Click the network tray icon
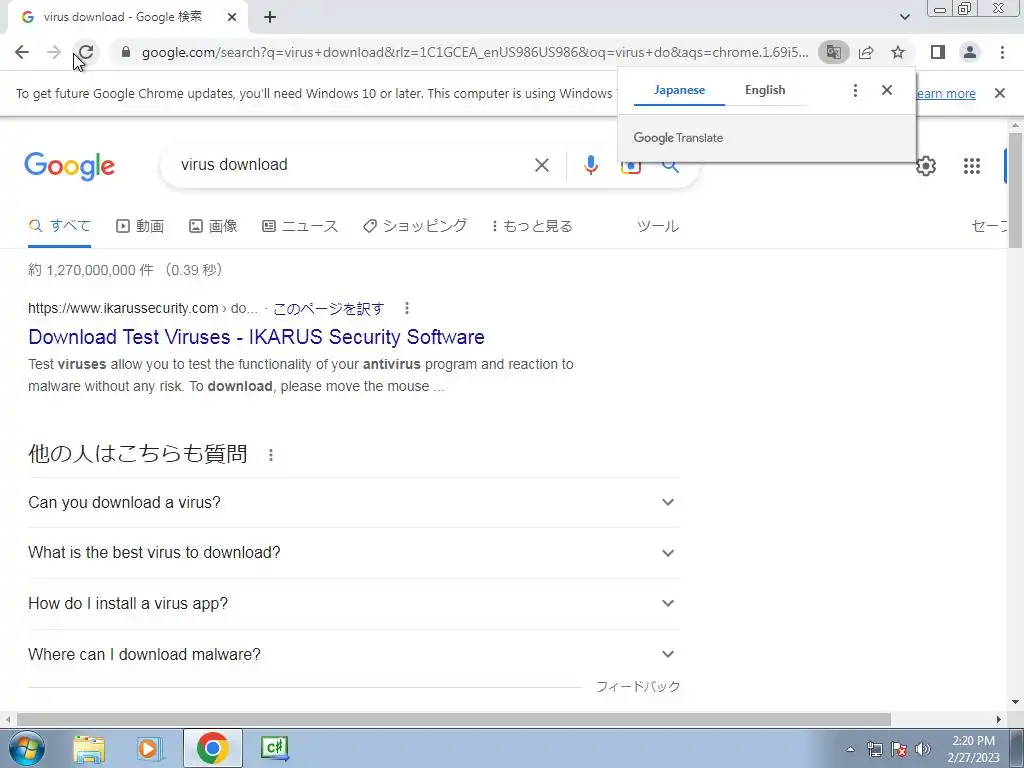Screen dimensions: 1024x768 point(874,749)
